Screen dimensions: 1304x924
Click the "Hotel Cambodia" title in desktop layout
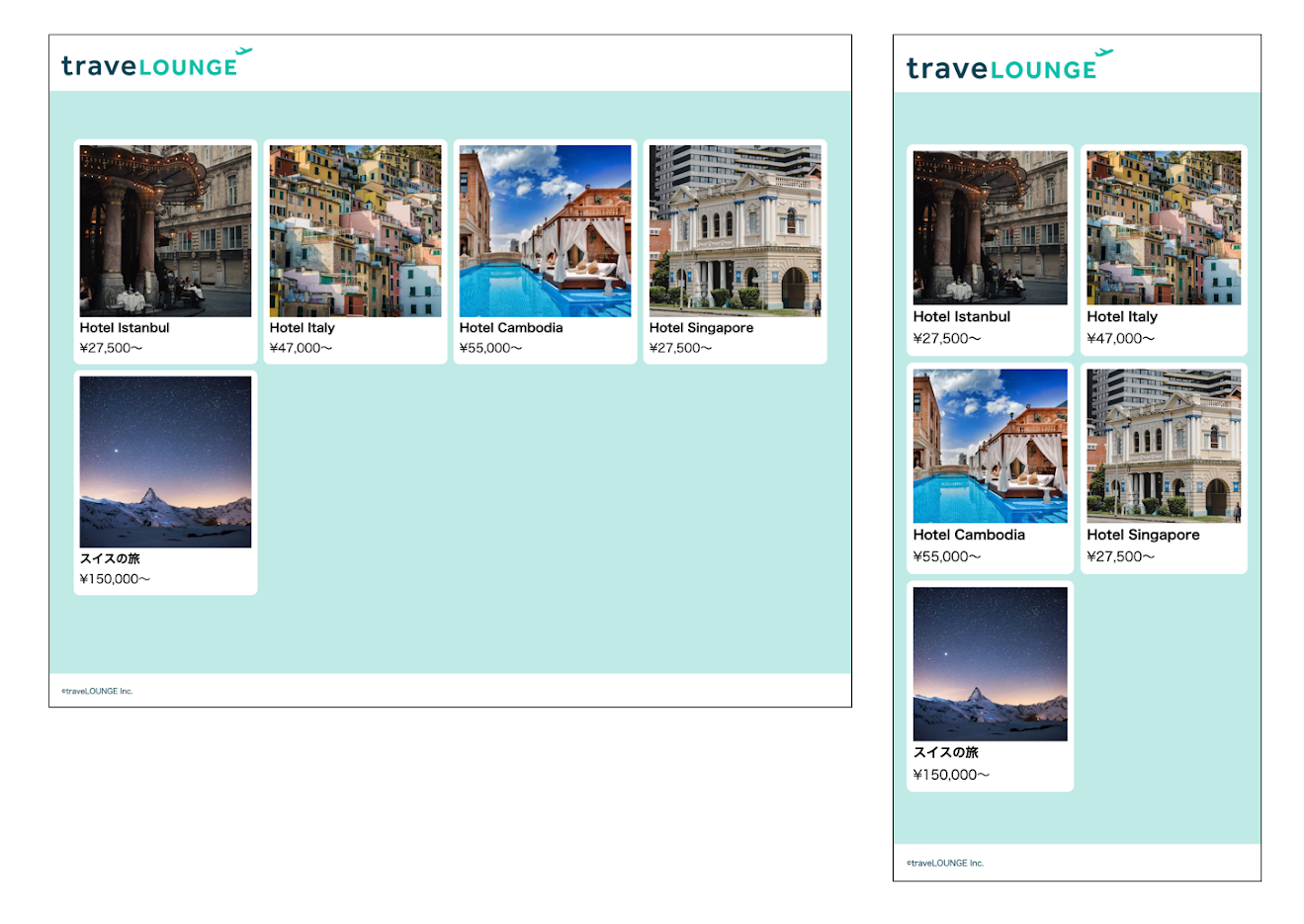510,328
